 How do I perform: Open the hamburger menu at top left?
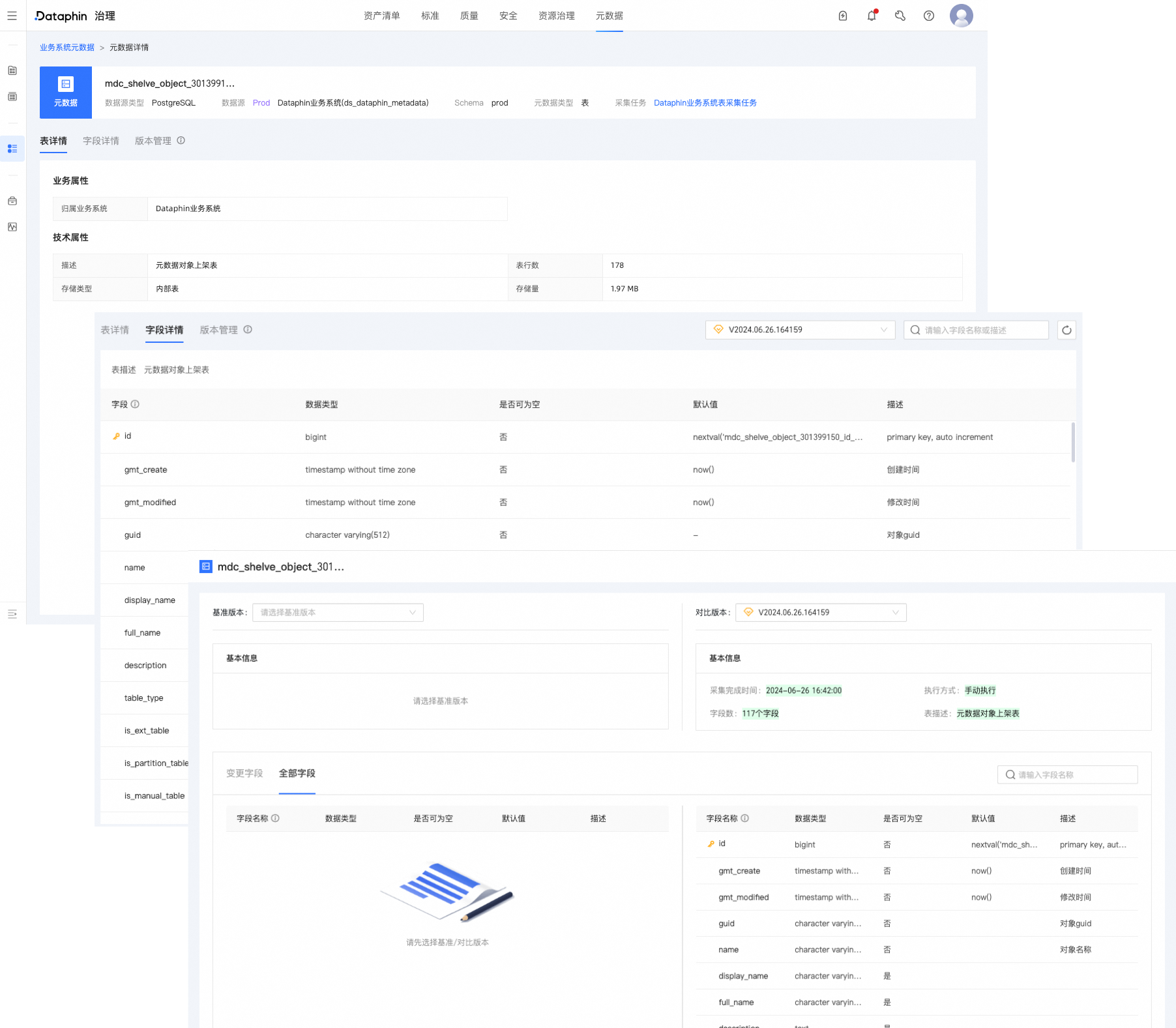pyautogui.click(x=12, y=16)
